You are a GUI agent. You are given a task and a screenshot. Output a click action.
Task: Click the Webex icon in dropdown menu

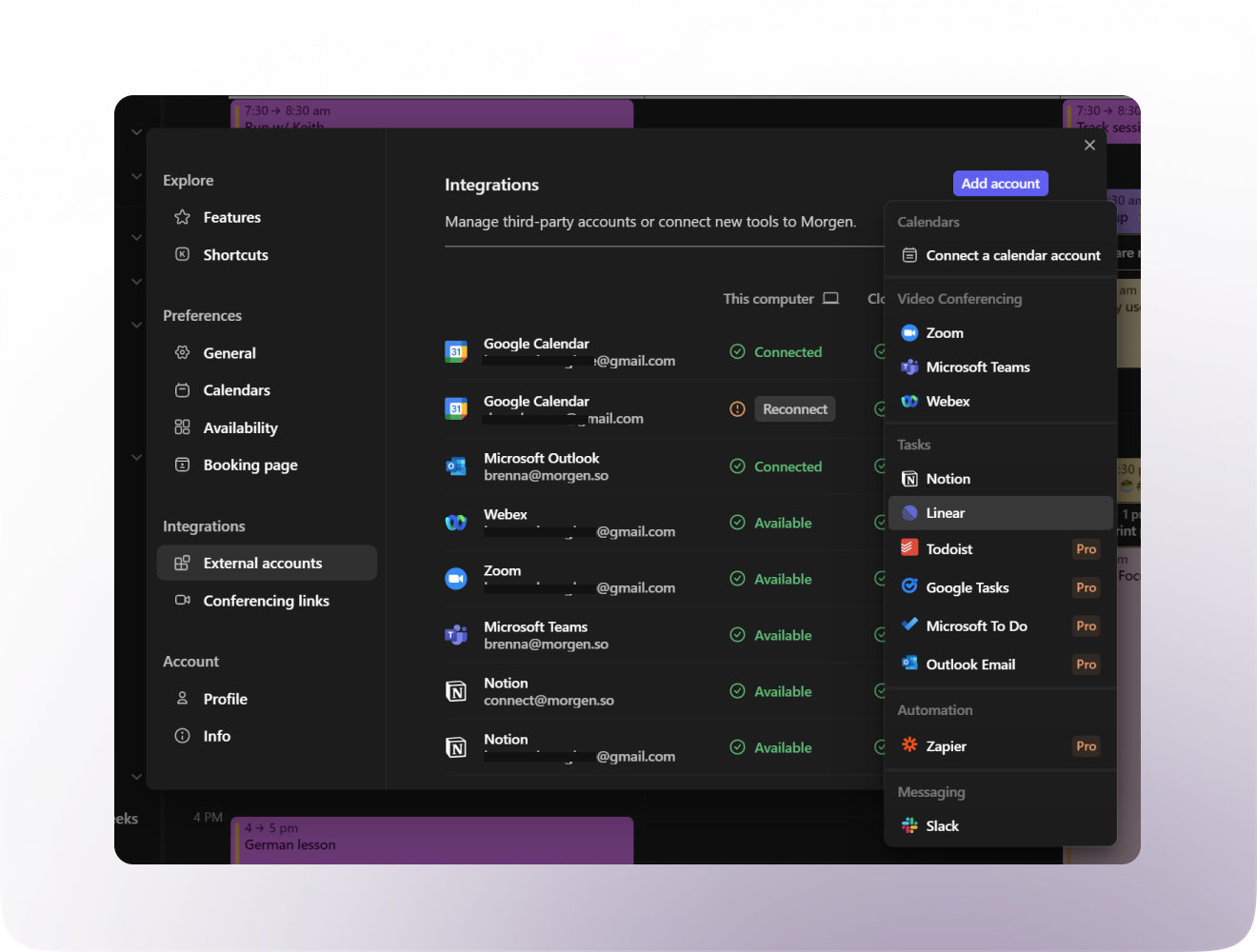click(909, 401)
